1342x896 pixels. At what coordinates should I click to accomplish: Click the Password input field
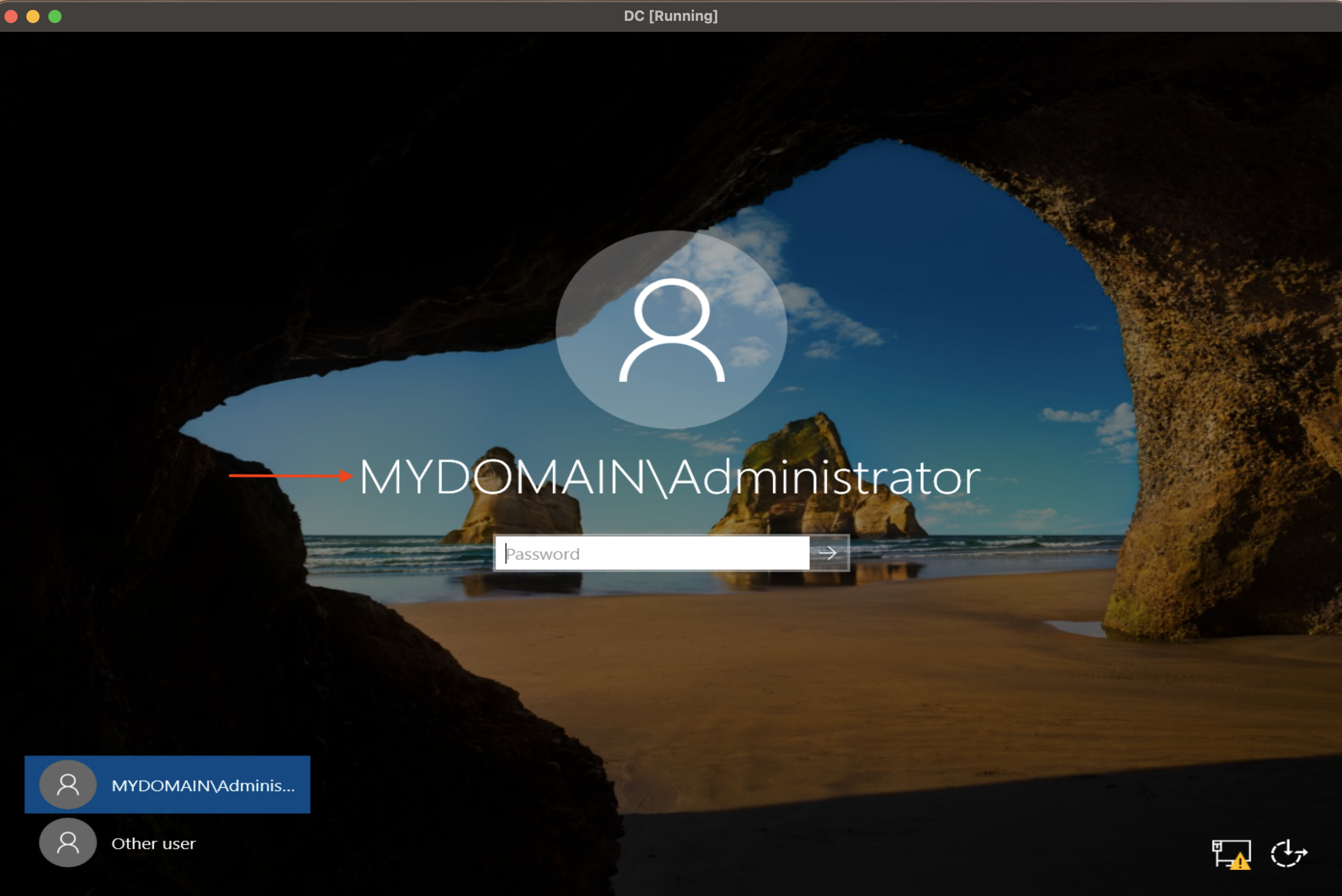coord(652,553)
